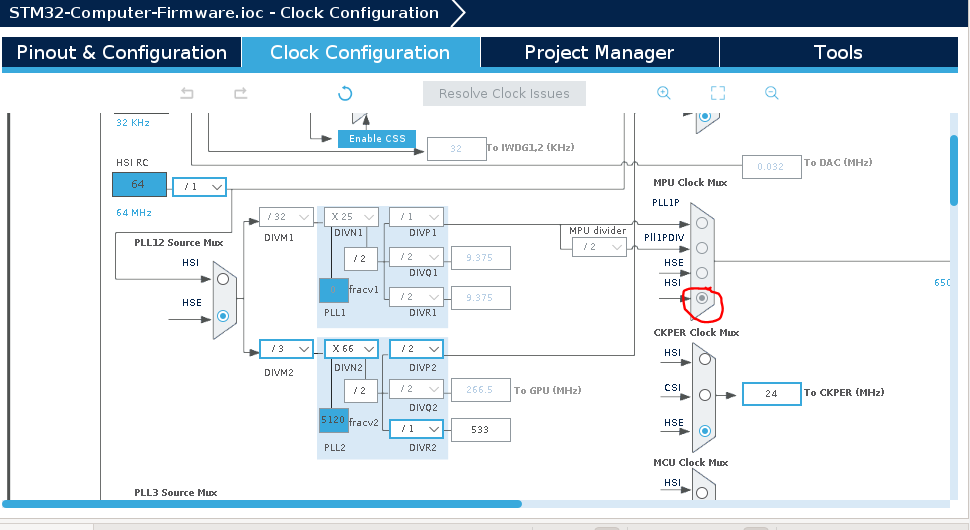Switch to Clock Configuration tab

360,53
